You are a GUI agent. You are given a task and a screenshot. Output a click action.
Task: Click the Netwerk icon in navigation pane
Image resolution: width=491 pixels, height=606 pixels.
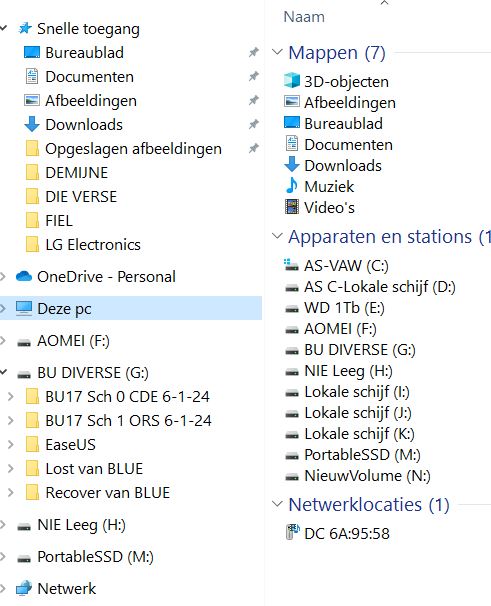click(24, 589)
